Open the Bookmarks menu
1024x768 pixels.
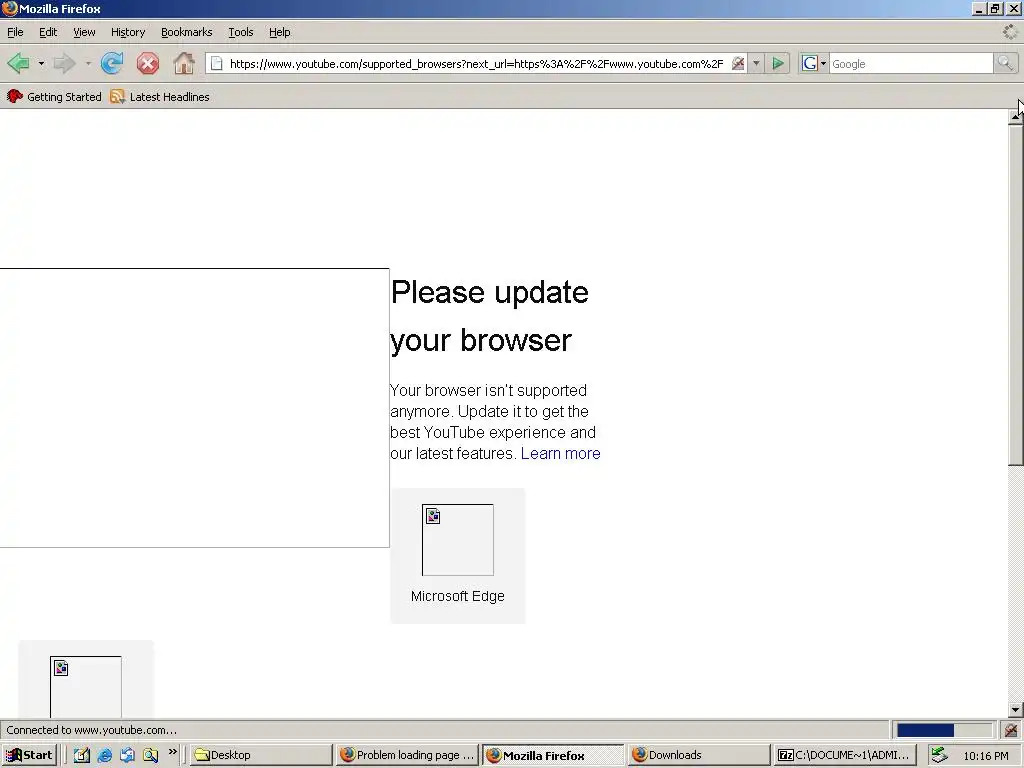(x=186, y=32)
